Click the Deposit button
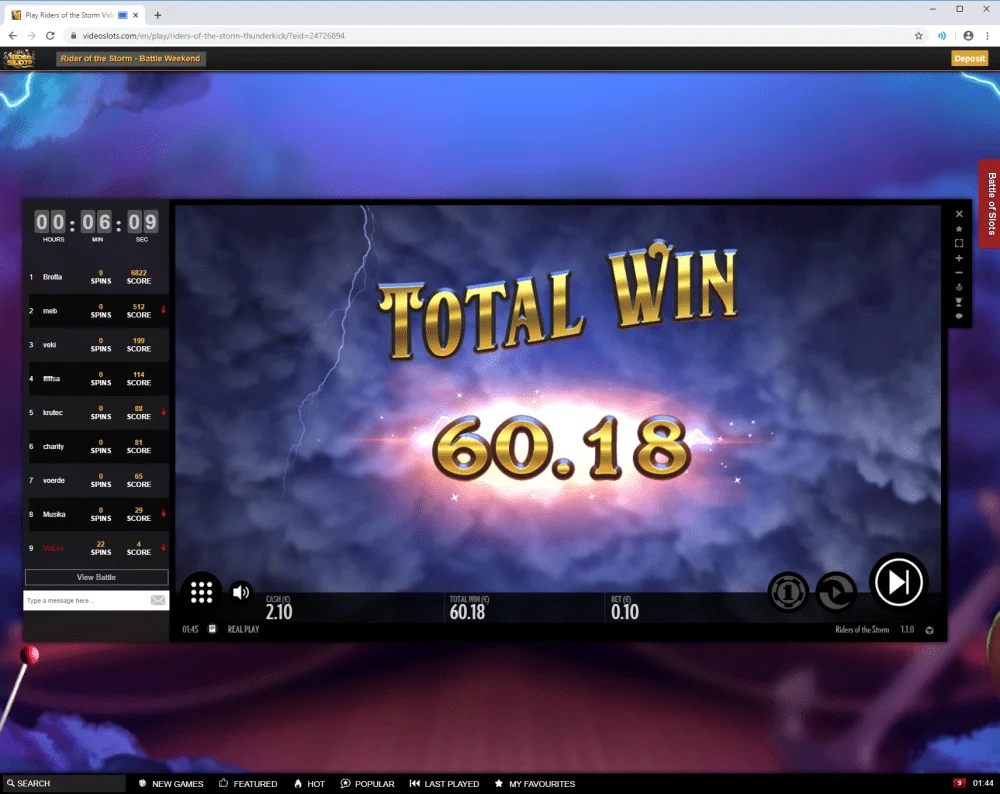 [969, 58]
